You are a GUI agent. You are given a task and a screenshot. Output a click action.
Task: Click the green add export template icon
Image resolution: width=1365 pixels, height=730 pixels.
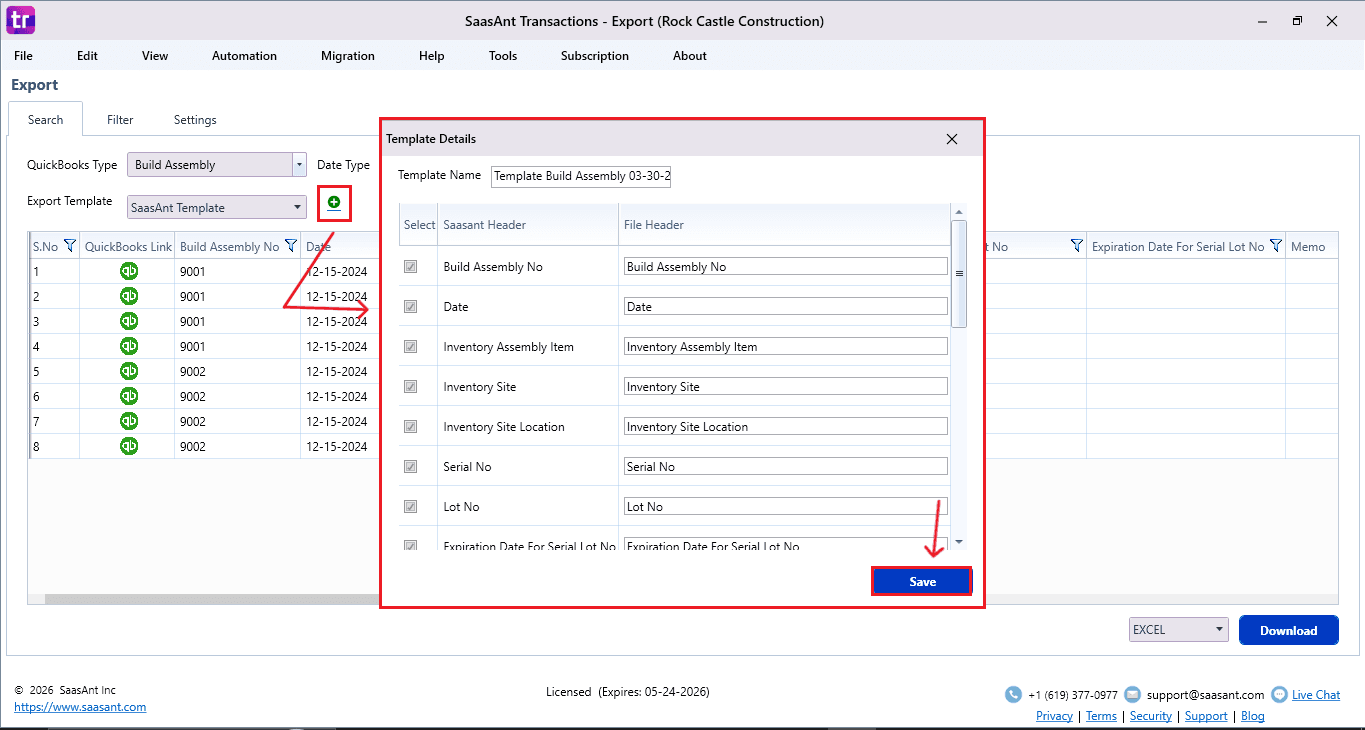point(334,203)
